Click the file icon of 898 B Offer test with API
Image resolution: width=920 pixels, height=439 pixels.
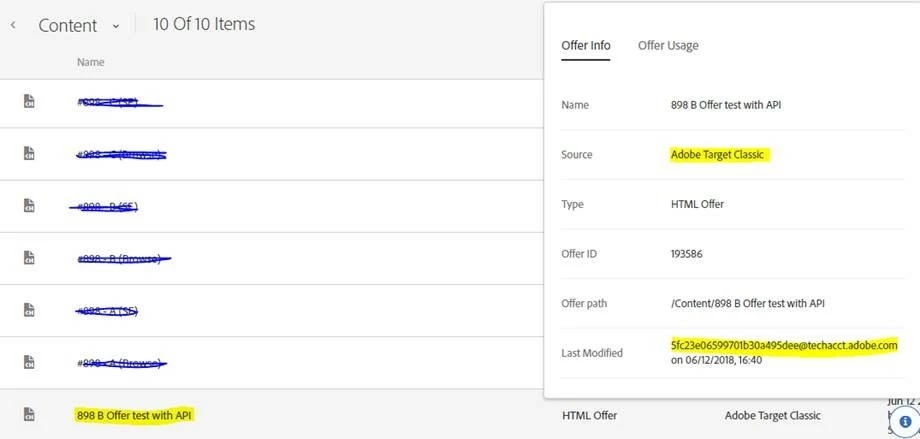click(29, 414)
